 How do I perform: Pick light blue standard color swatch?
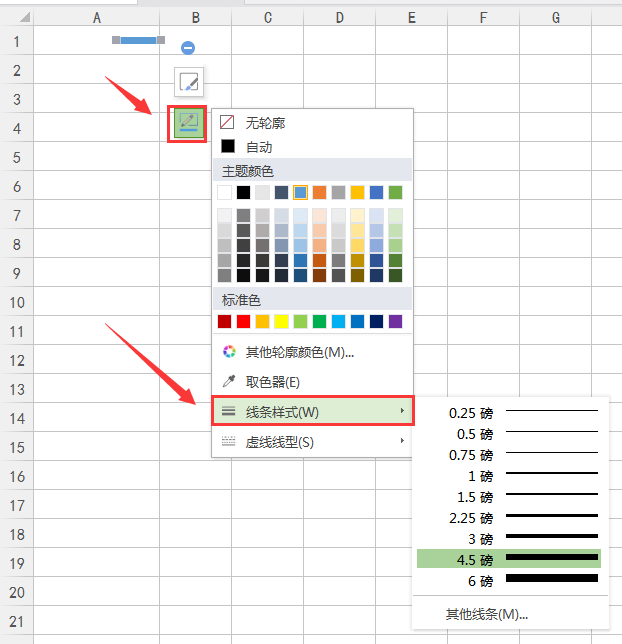click(x=339, y=322)
